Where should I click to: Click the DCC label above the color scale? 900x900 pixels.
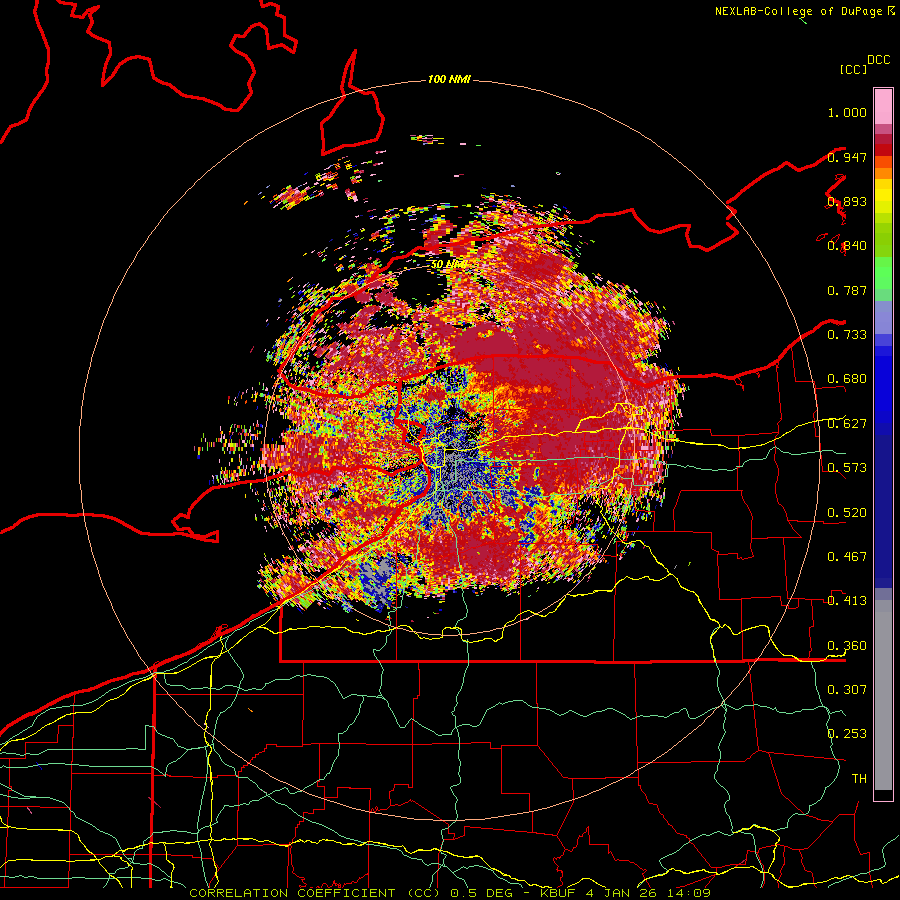879,60
